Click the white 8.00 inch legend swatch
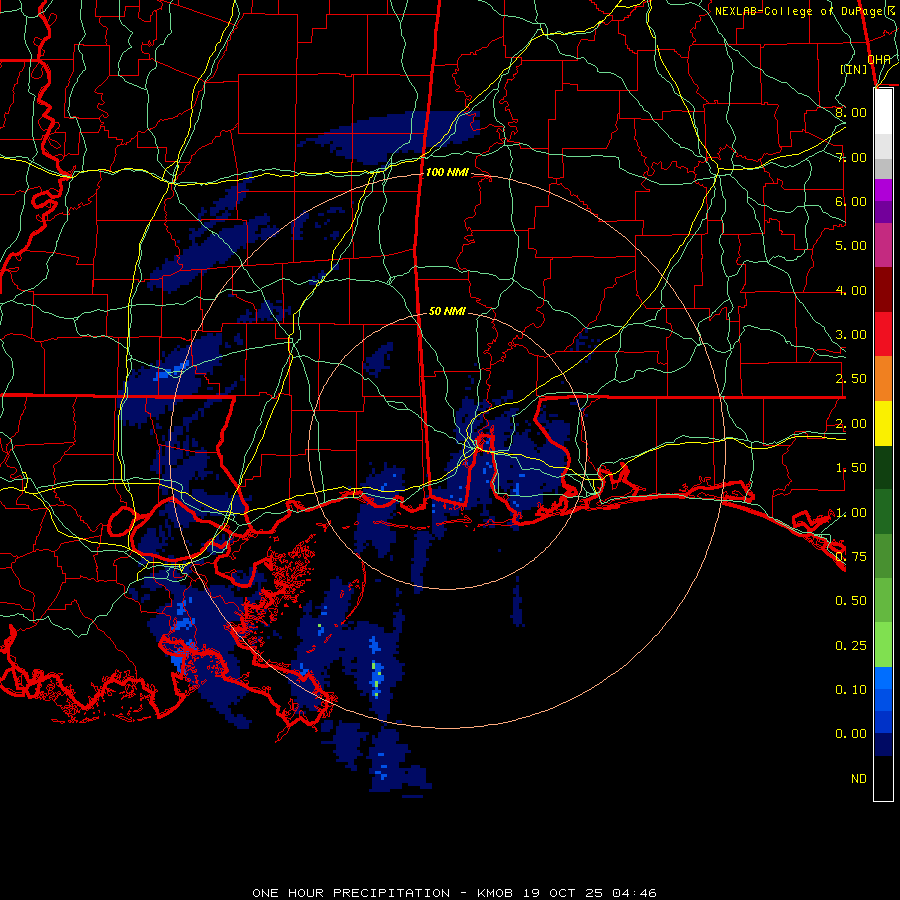The height and width of the screenshot is (900, 900). (883, 111)
